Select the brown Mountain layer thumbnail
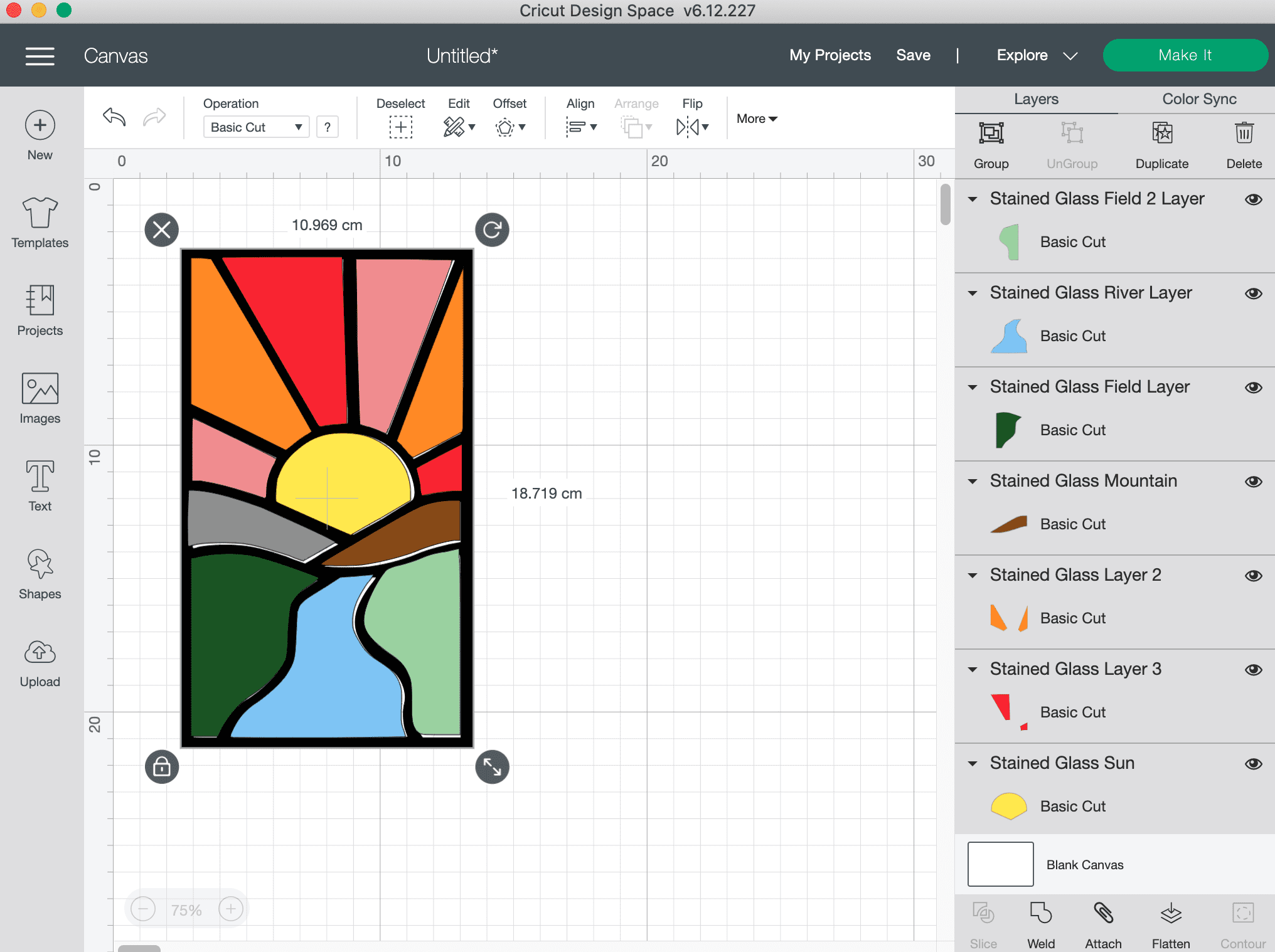1275x952 pixels. tap(1009, 524)
